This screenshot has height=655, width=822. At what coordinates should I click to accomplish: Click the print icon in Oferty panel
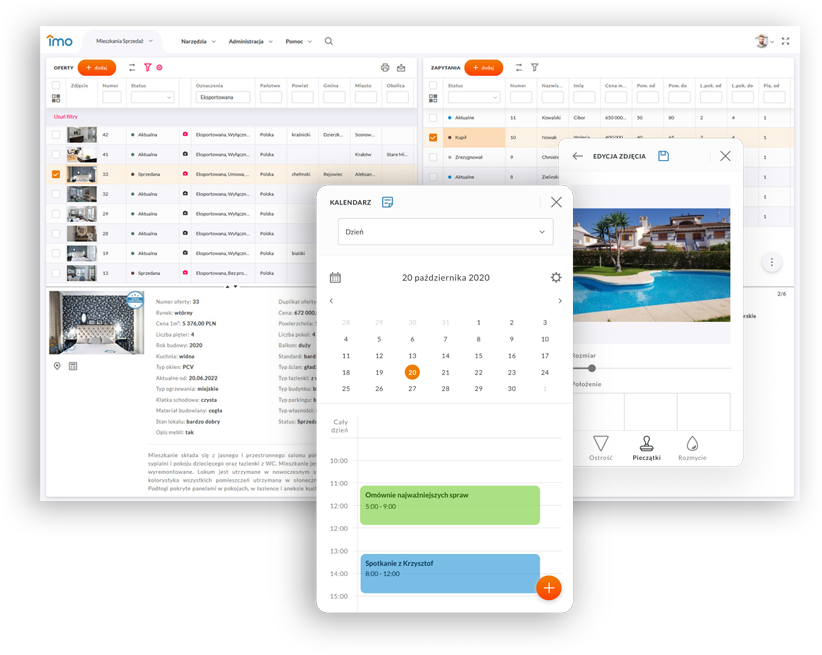pos(385,68)
